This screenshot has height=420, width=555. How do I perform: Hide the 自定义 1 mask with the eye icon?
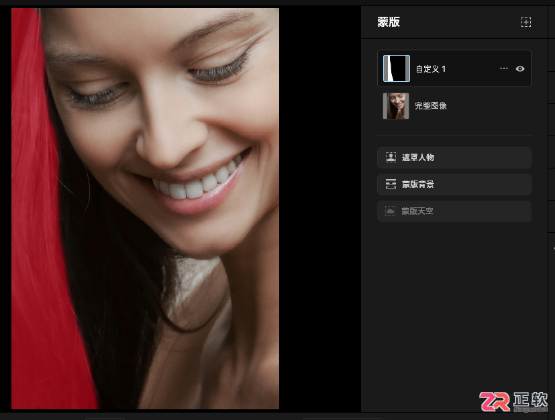tap(520, 69)
